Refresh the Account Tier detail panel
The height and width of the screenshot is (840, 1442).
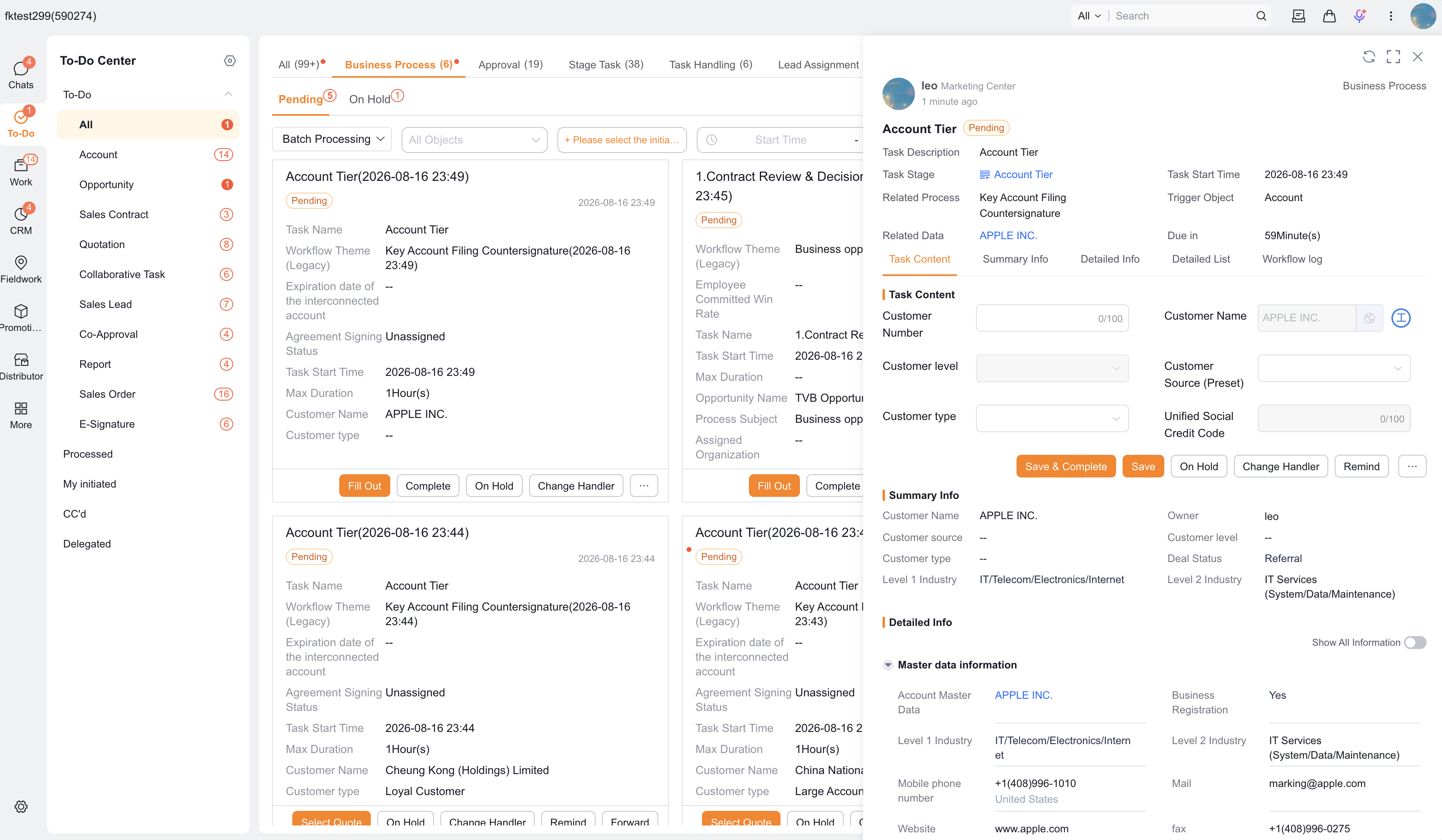[1369, 57]
